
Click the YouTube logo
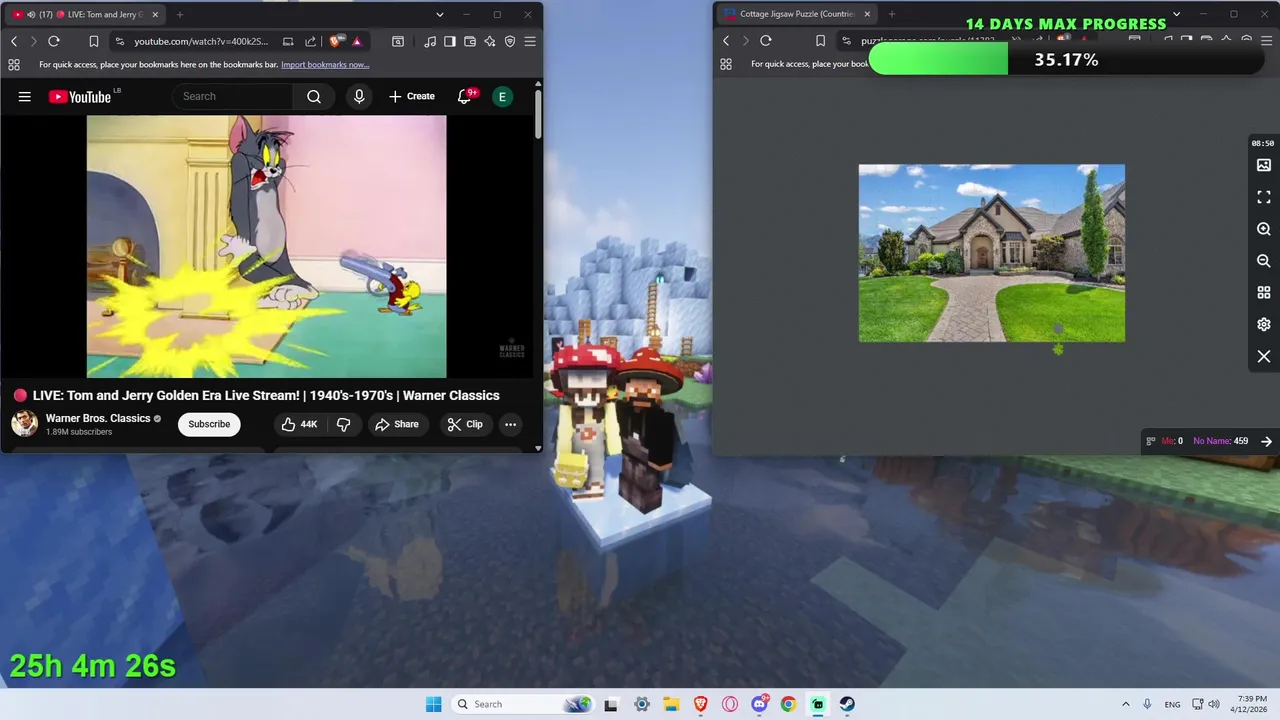click(80, 97)
